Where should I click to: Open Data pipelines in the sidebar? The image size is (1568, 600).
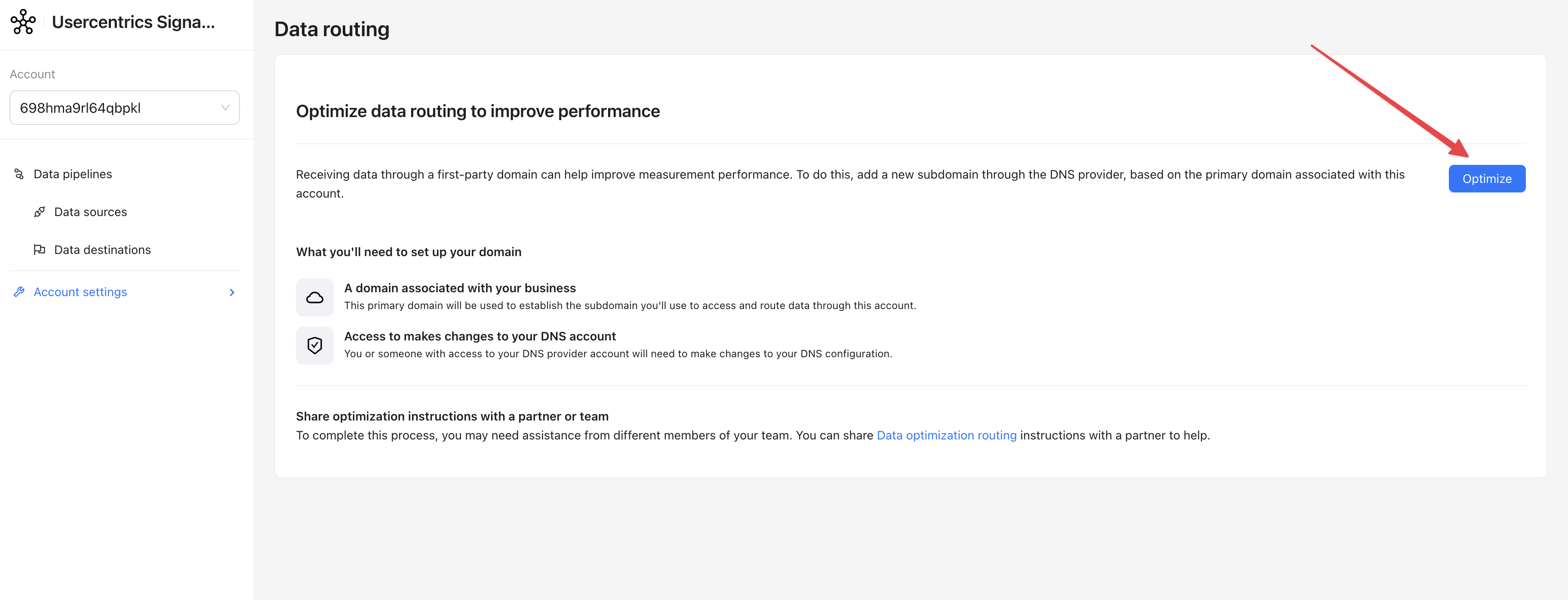(72, 174)
